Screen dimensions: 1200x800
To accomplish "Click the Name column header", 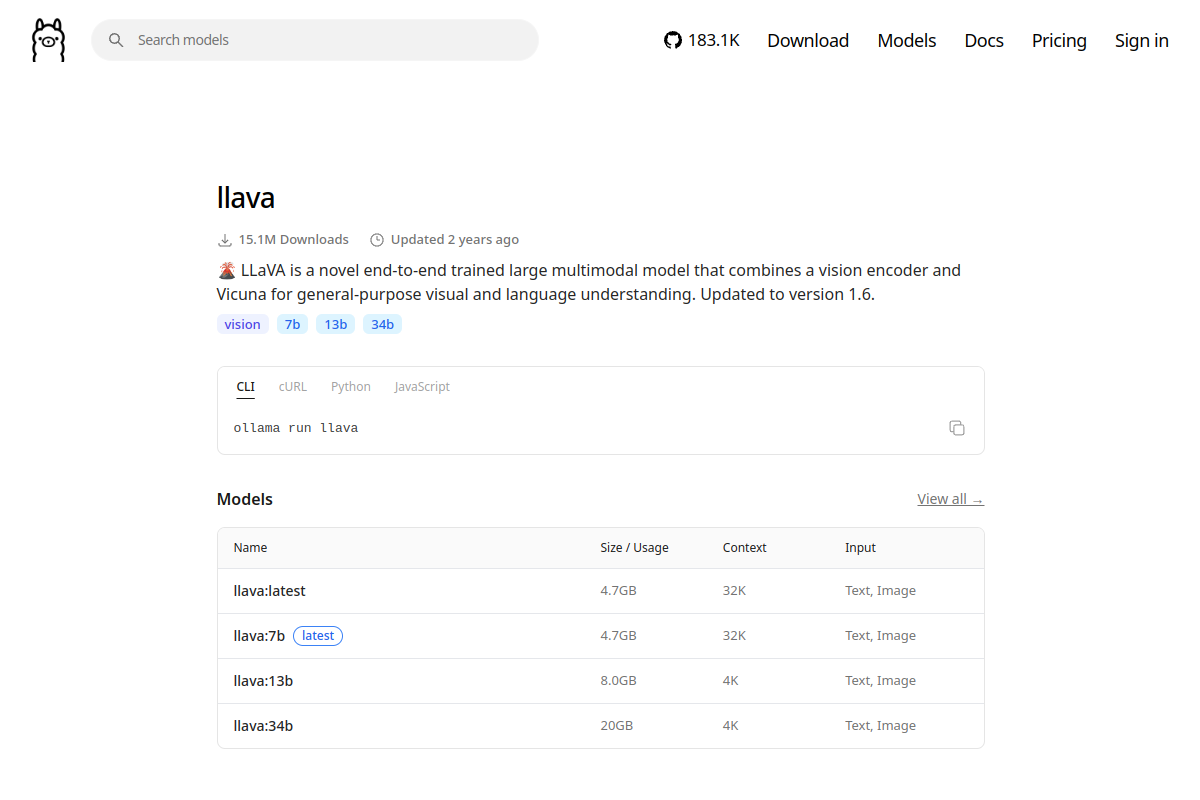I will (x=250, y=548).
